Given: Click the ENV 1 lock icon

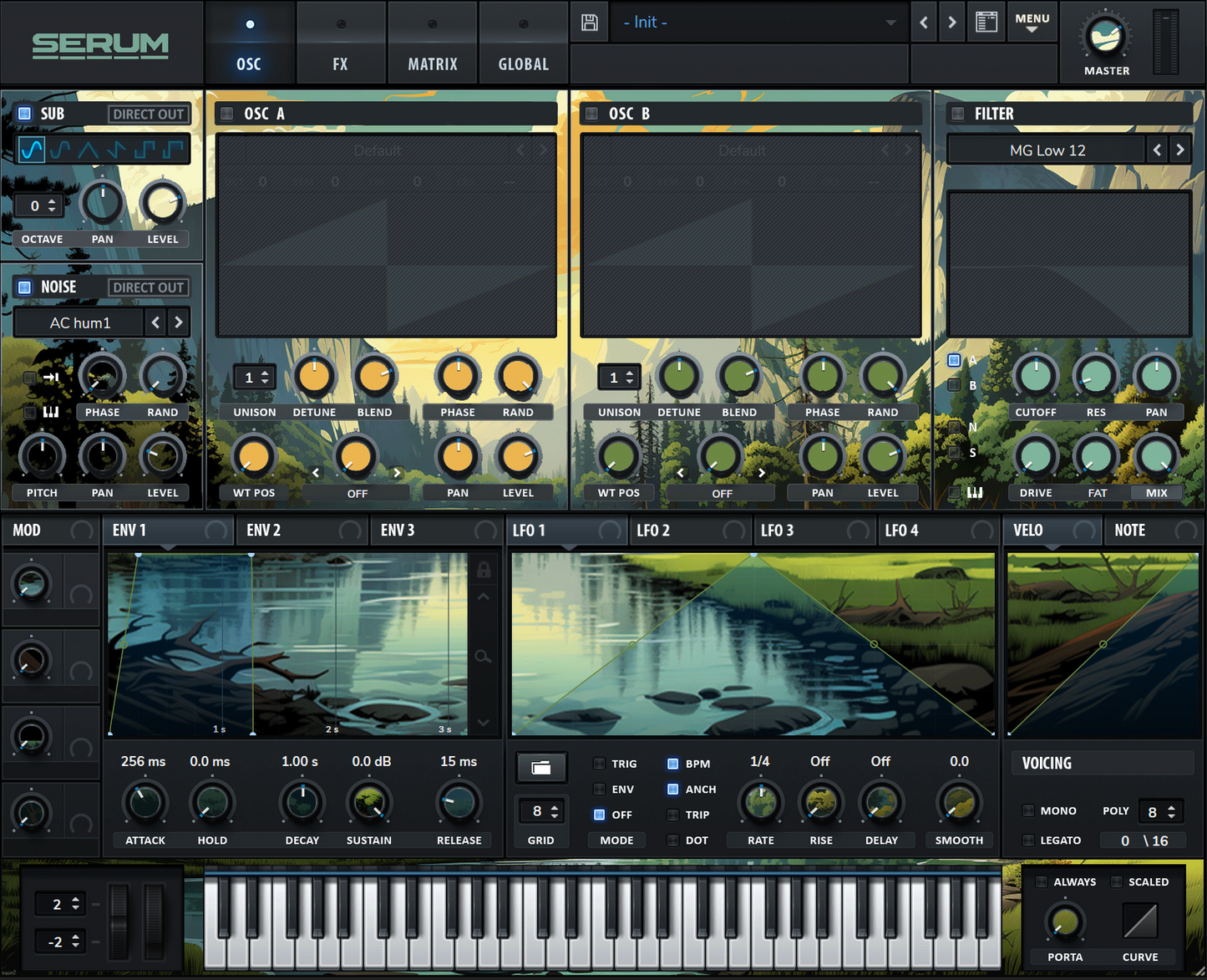Looking at the screenshot, I should pyautogui.click(x=484, y=570).
